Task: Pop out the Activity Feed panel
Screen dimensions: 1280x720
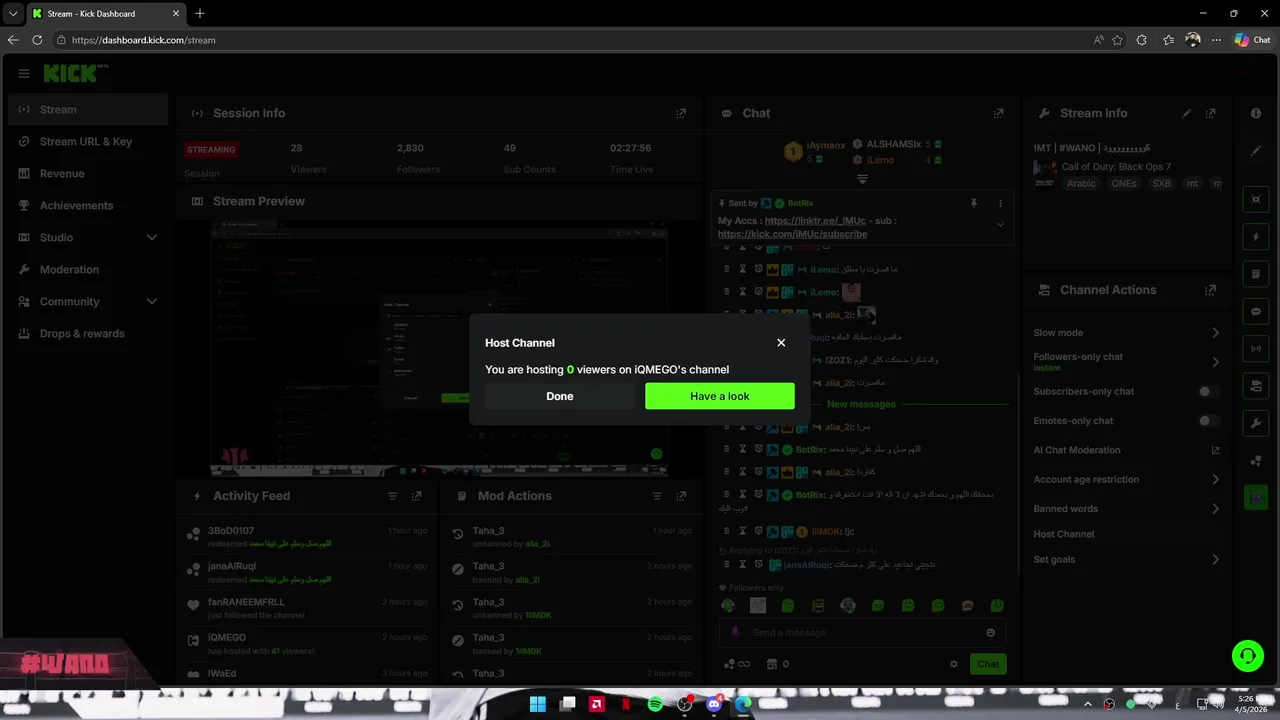Action: (x=417, y=496)
